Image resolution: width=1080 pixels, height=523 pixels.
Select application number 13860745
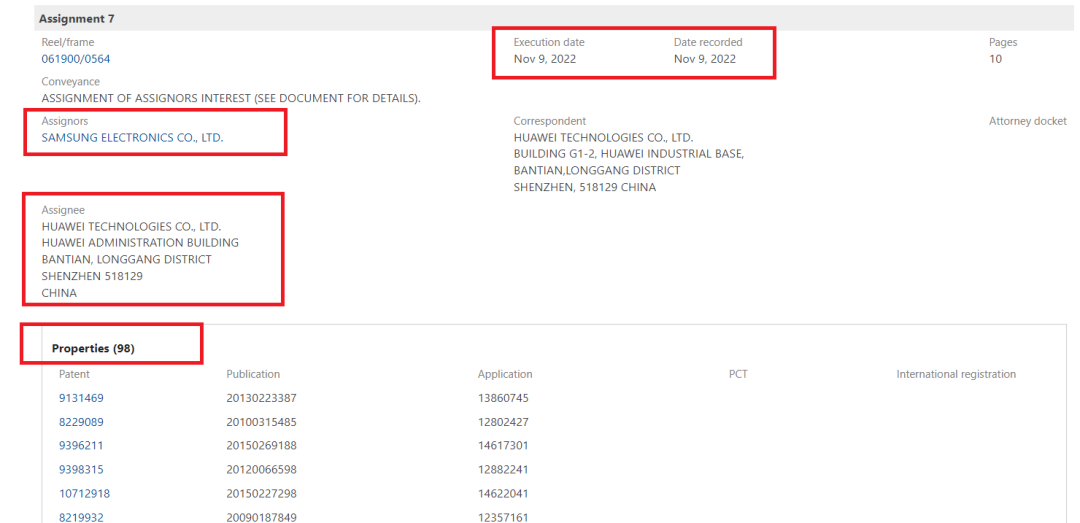coord(503,398)
